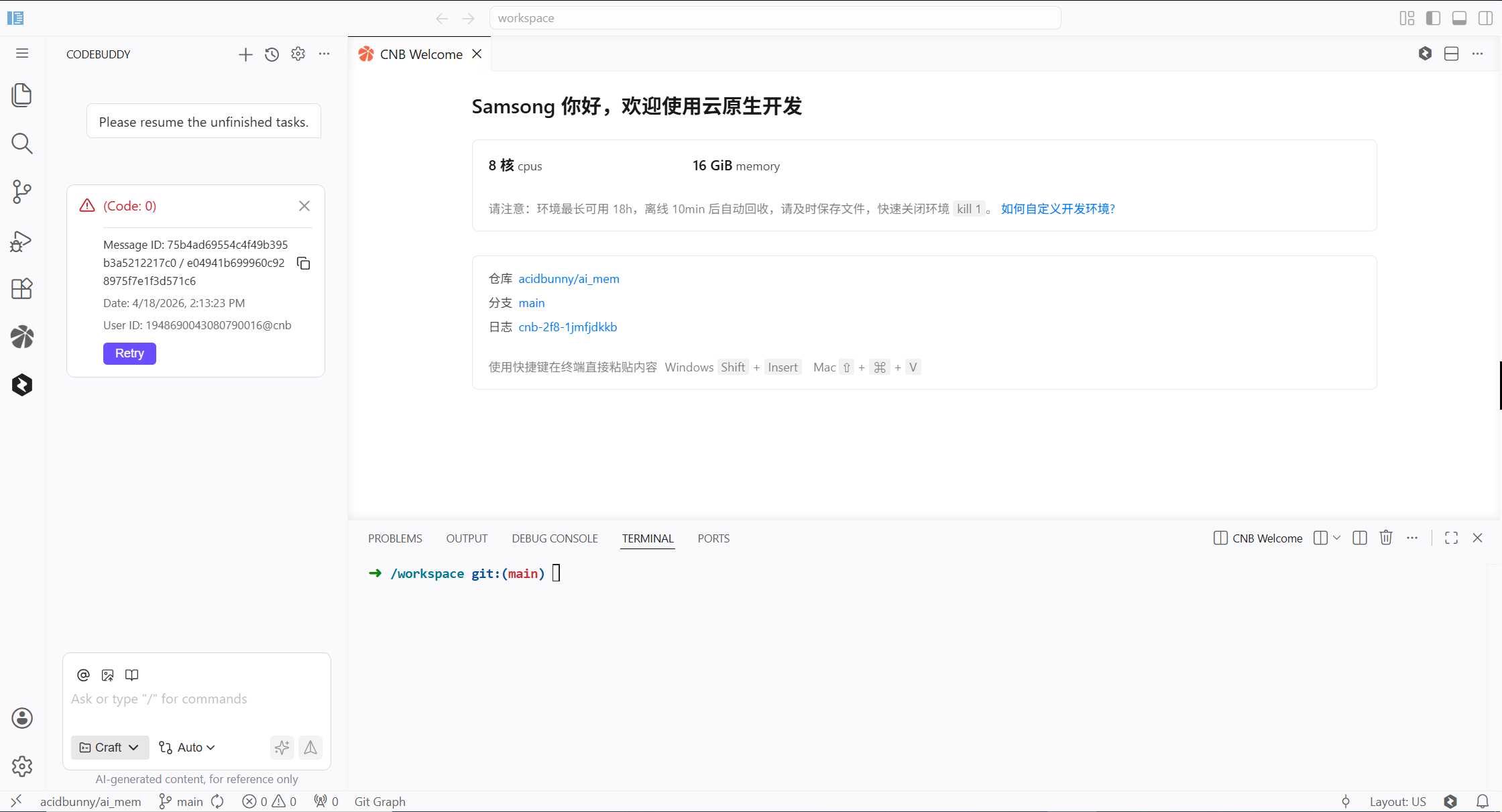Switch to the PORTS tab
1502x812 pixels.
coord(713,538)
